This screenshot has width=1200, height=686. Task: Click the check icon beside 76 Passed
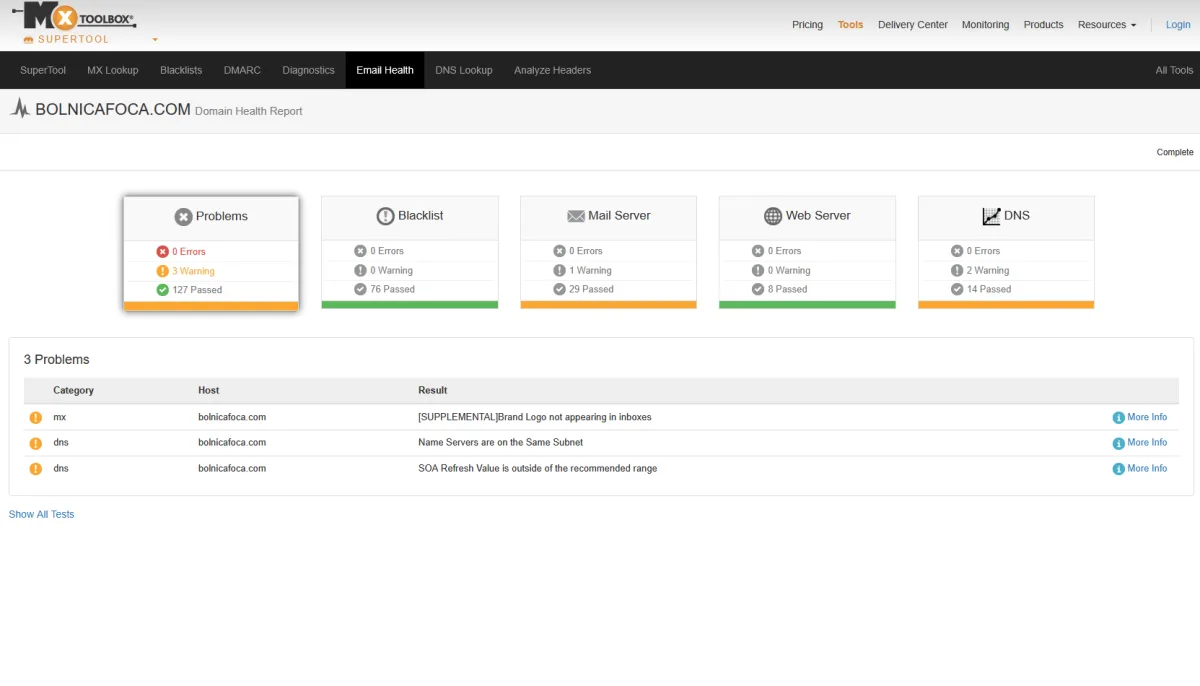pos(361,289)
